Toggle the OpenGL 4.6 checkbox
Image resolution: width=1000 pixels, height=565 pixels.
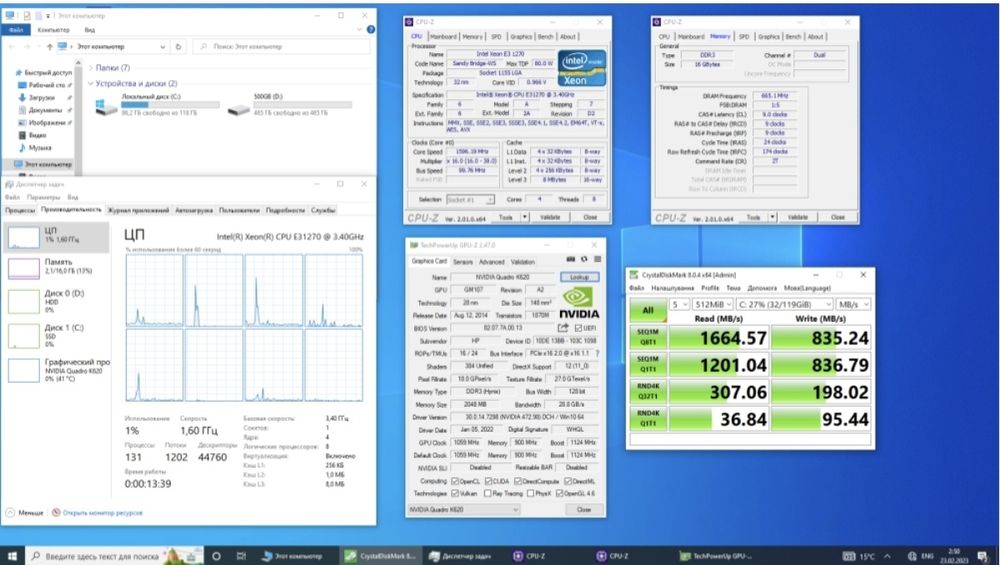pyautogui.click(x=559, y=494)
